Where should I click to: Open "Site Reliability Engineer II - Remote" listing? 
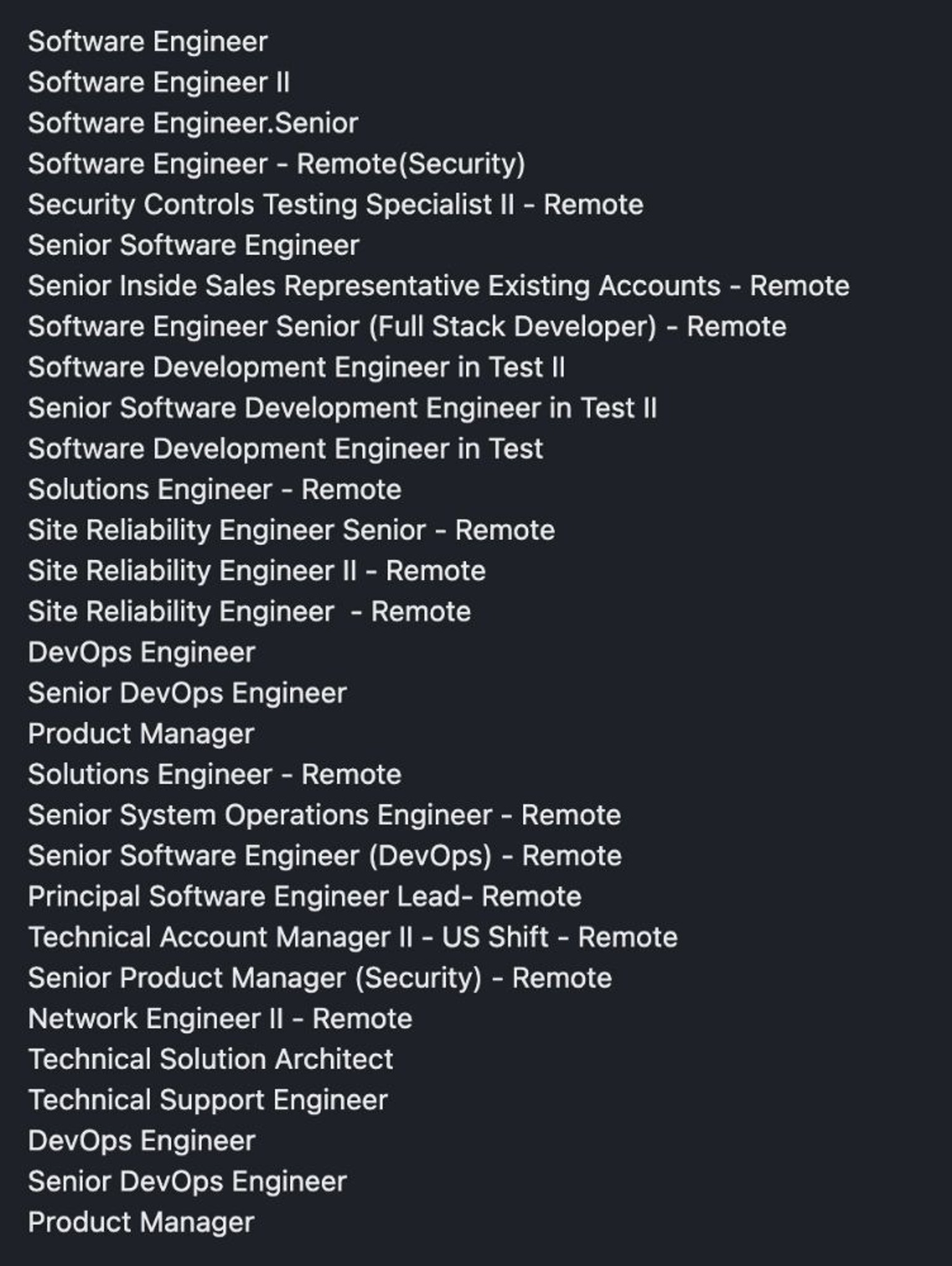257,571
